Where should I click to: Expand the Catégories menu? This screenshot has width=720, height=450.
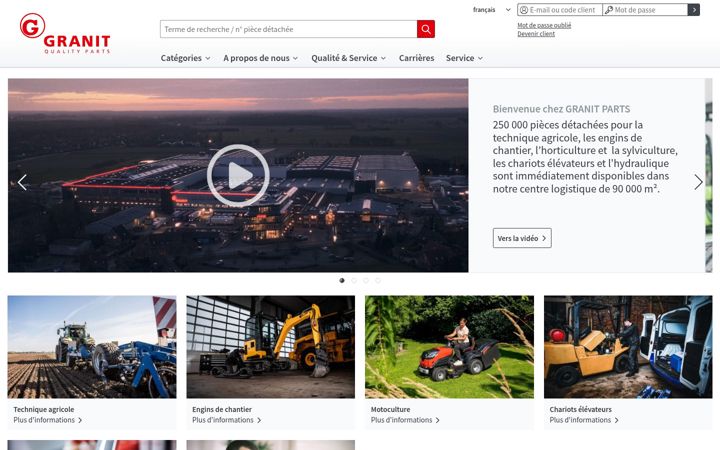pyautogui.click(x=186, y=58)
